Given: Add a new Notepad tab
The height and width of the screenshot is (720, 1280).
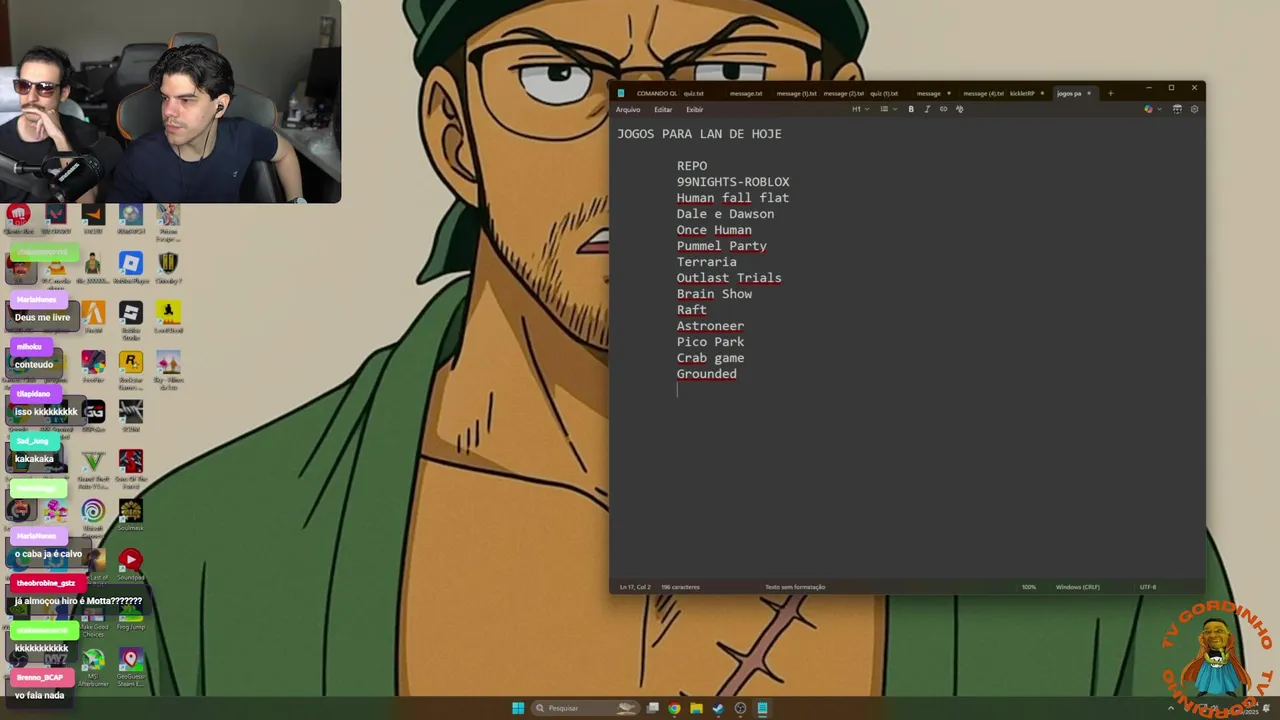Looking at the screenshot, I should click(1110, 93).
